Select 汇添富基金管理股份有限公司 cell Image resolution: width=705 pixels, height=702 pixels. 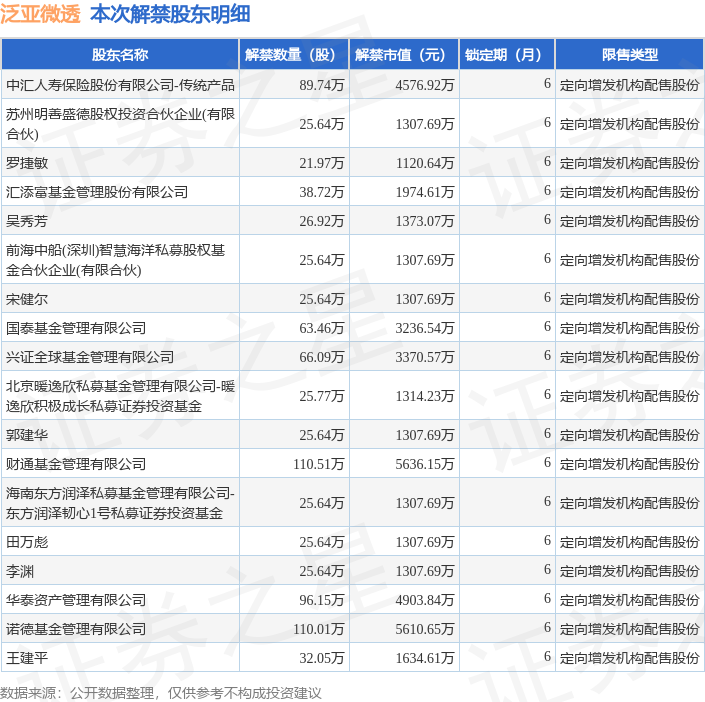[x=120, y=192]
